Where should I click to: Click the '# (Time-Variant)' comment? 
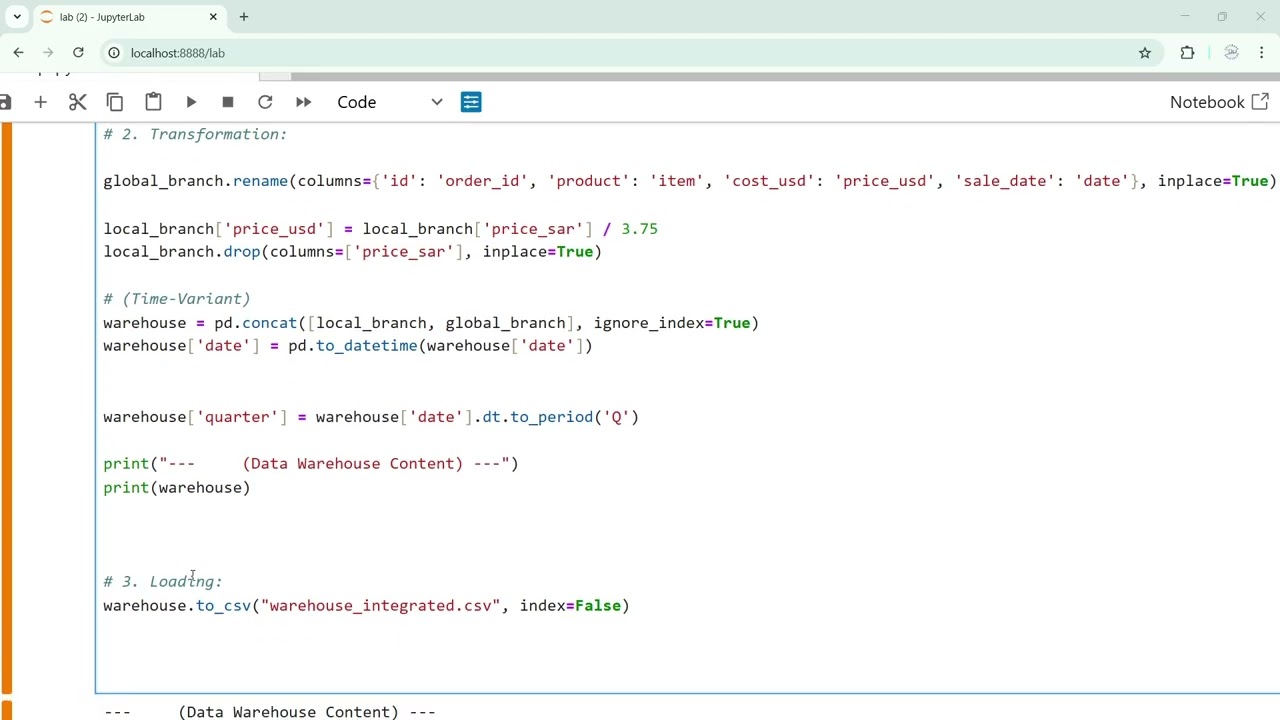click(177, 299)
